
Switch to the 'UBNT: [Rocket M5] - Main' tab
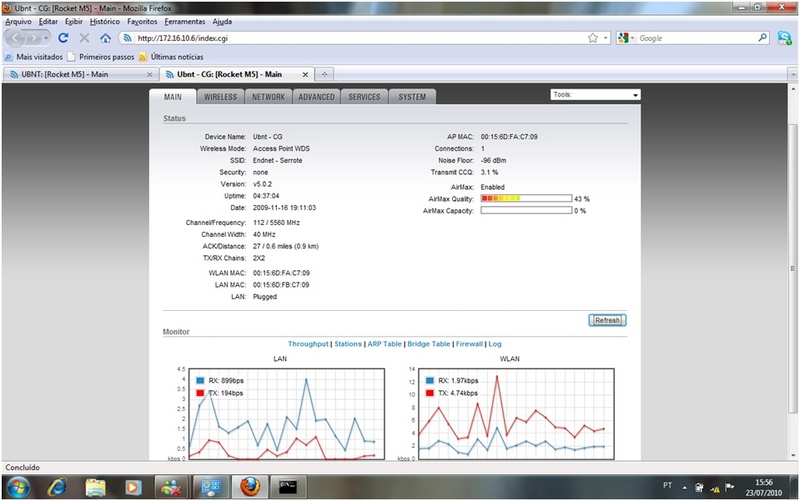[x=80, y=74]
